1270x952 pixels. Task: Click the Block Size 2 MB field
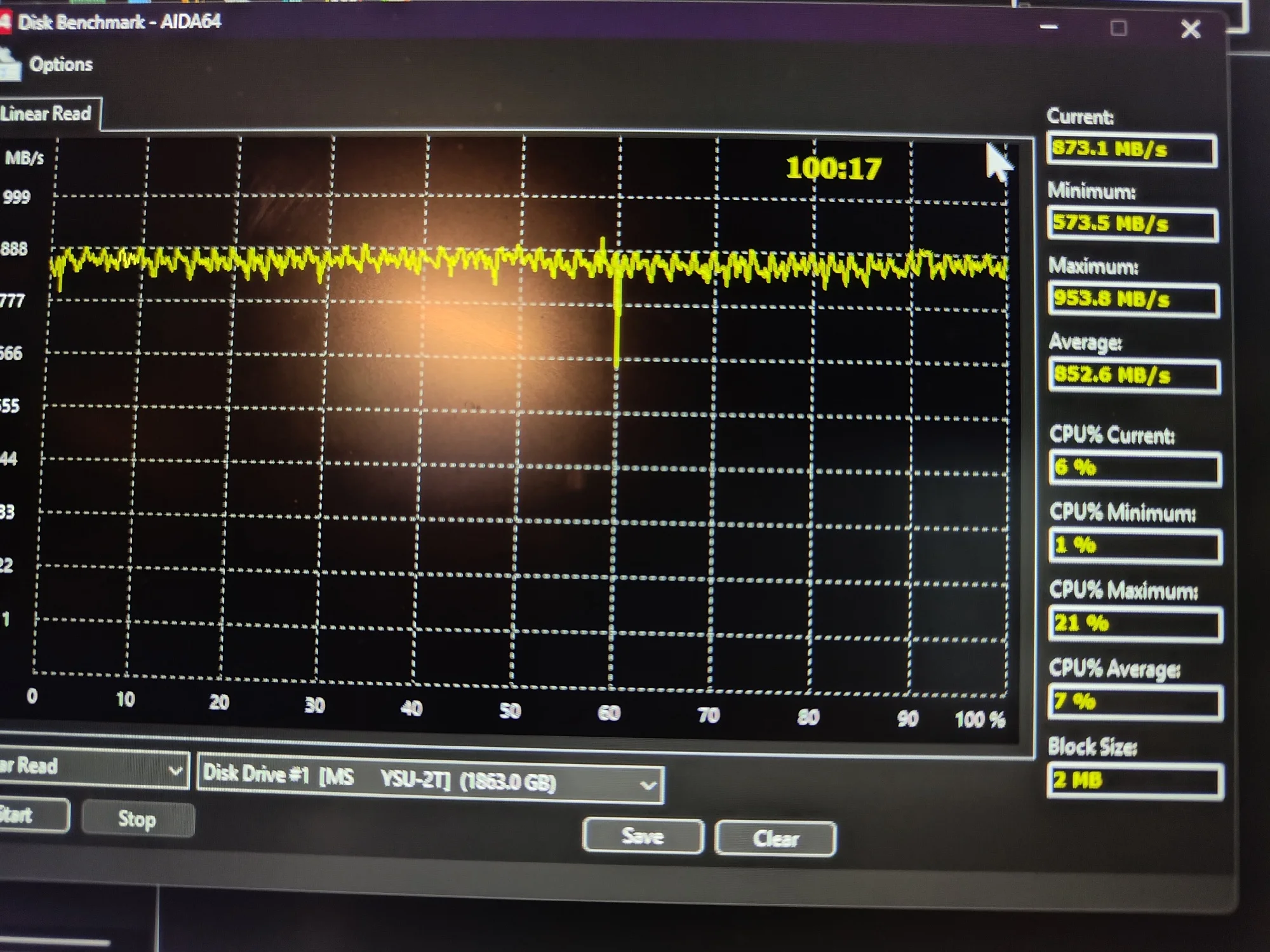[1135, 781]
